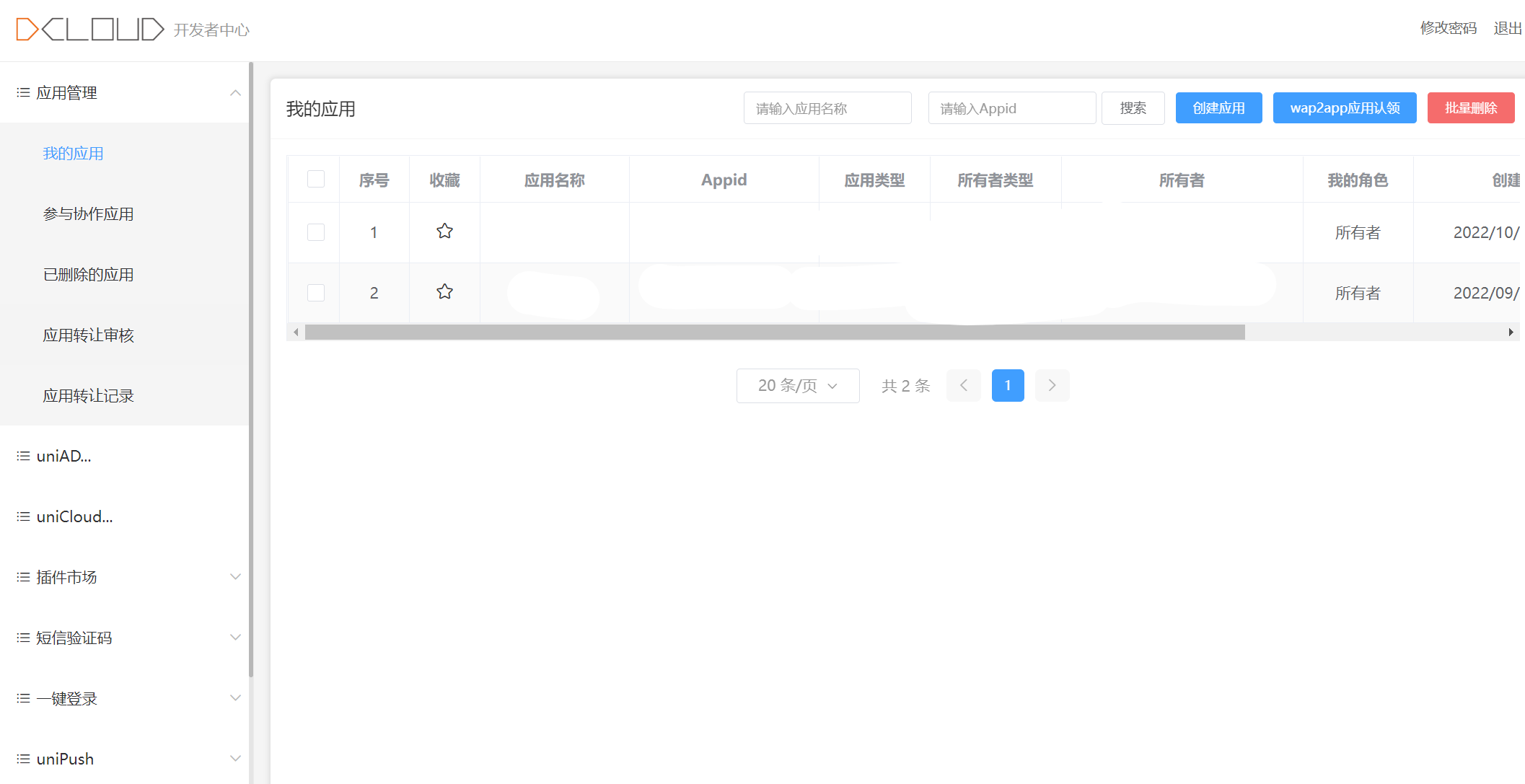This screenshot has width=1525, height=784.
Task: Click the 创建应用 button
Action: 1218,108
